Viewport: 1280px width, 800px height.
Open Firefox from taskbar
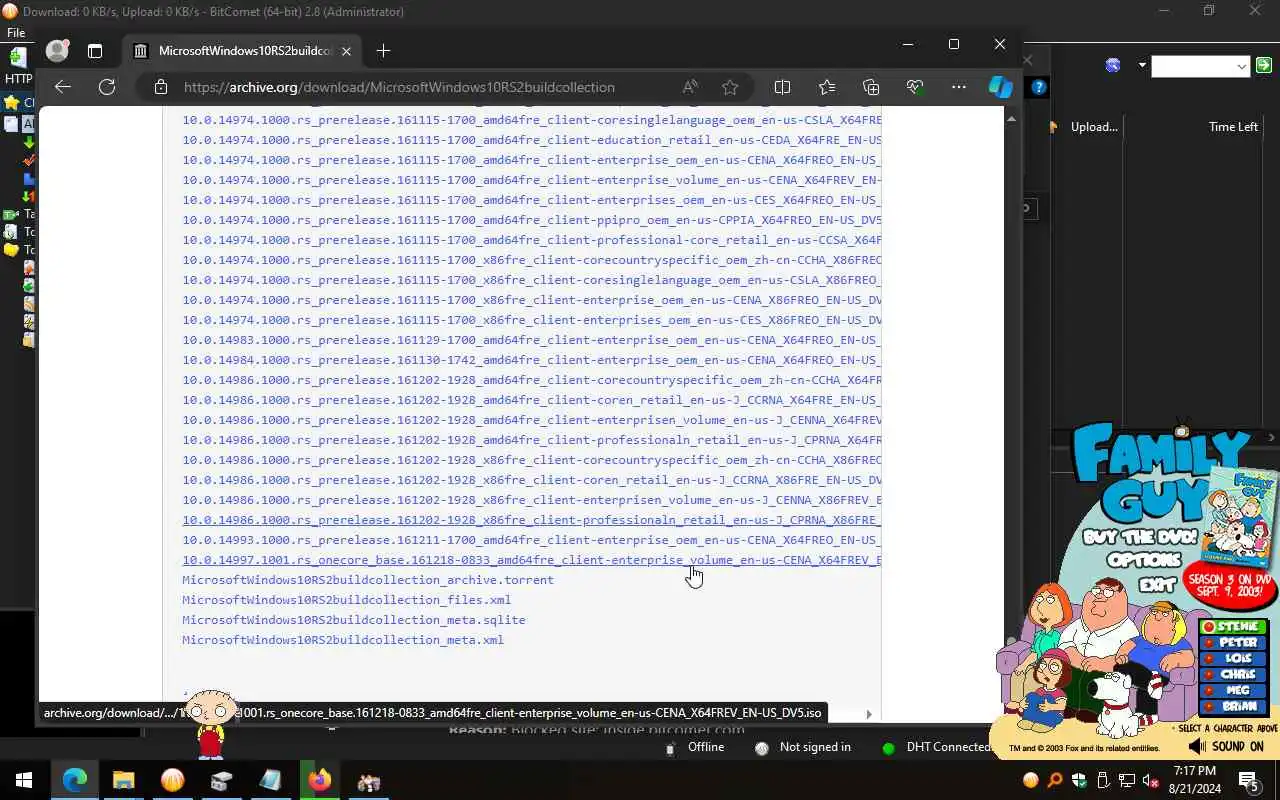(320, 781)
